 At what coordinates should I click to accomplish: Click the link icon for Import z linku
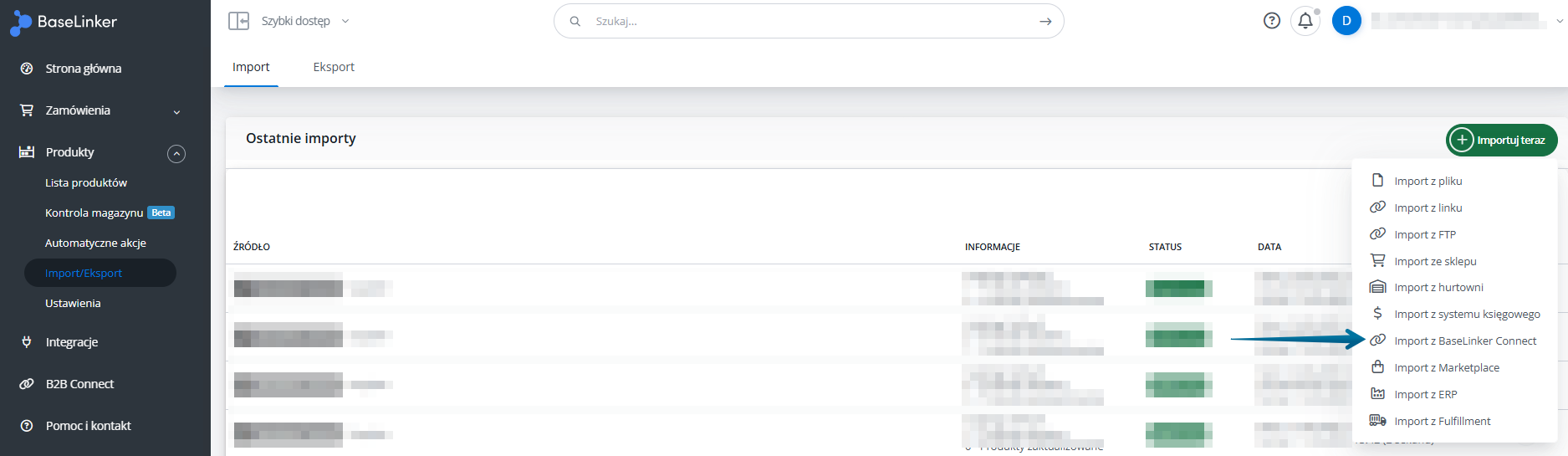1377,207
